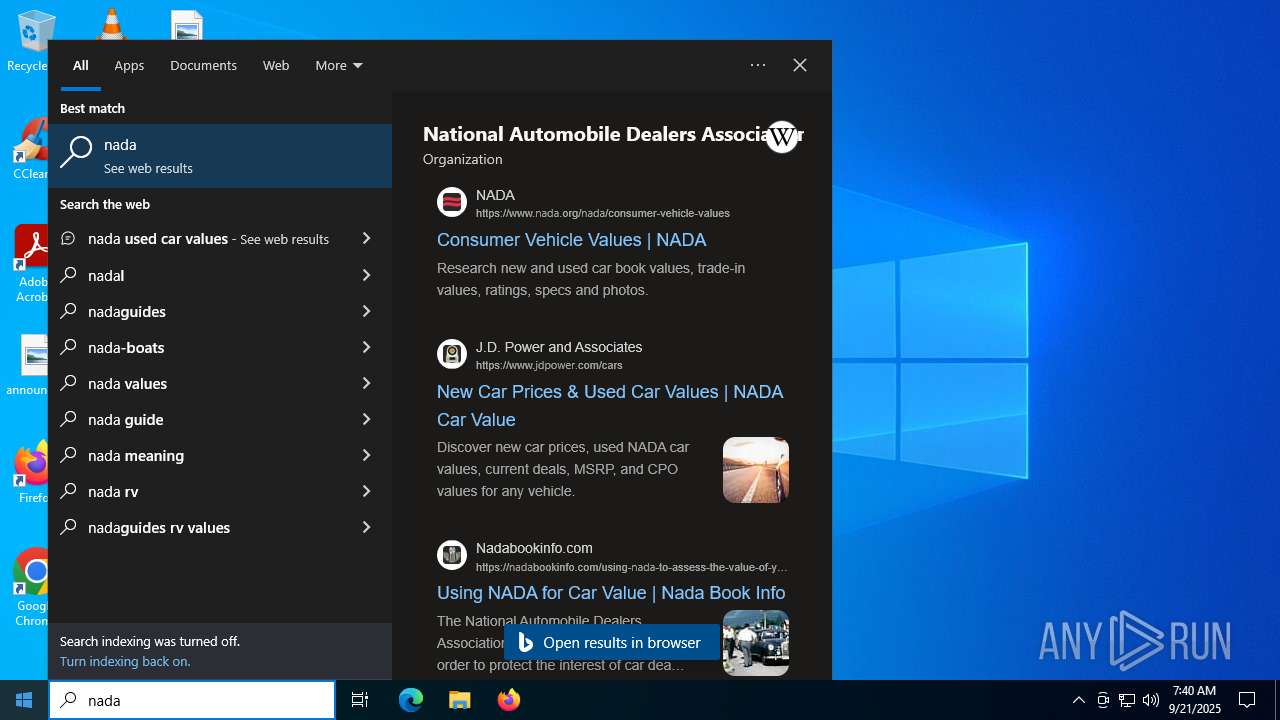Open the More filters dropdown
The width and height of the screenshot is (1280, 720).
(339, 65)
